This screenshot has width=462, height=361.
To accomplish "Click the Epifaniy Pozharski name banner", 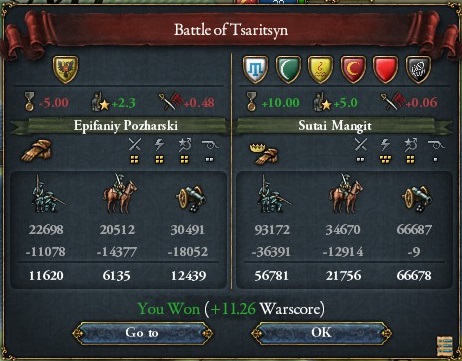I will pos(126,126).
